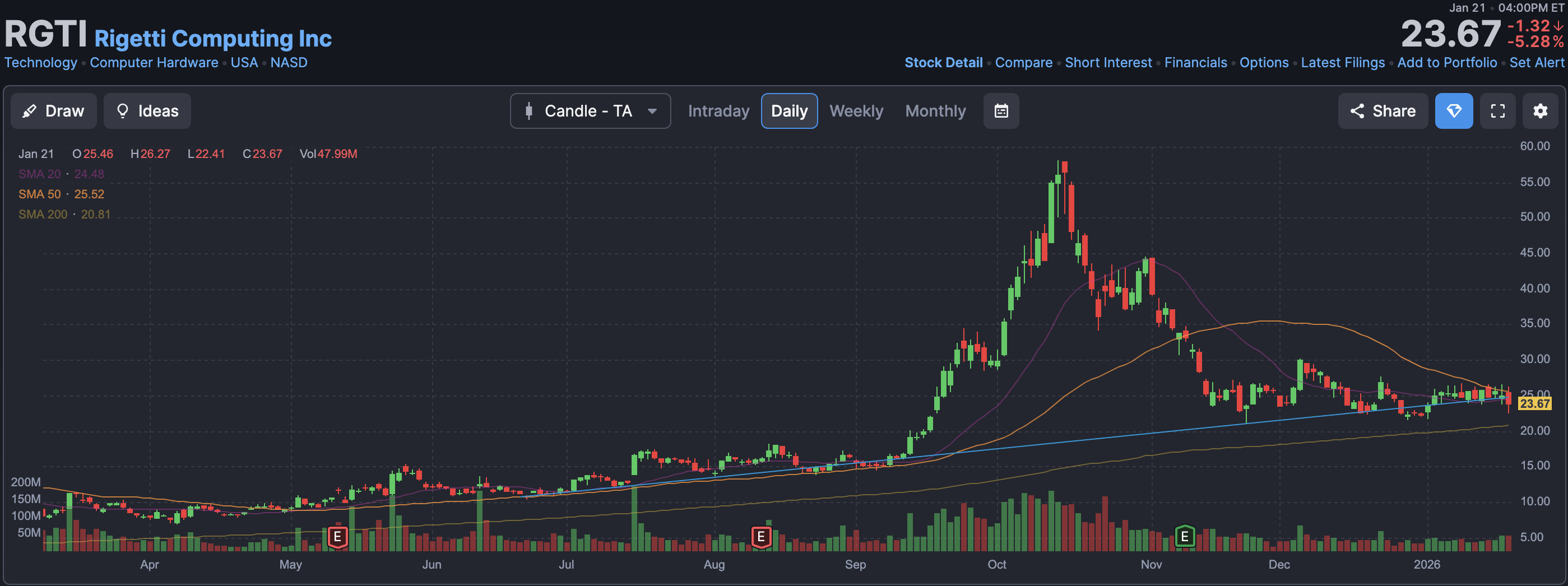Click the 60.00 price axis label

click(x=1534, y=146)
